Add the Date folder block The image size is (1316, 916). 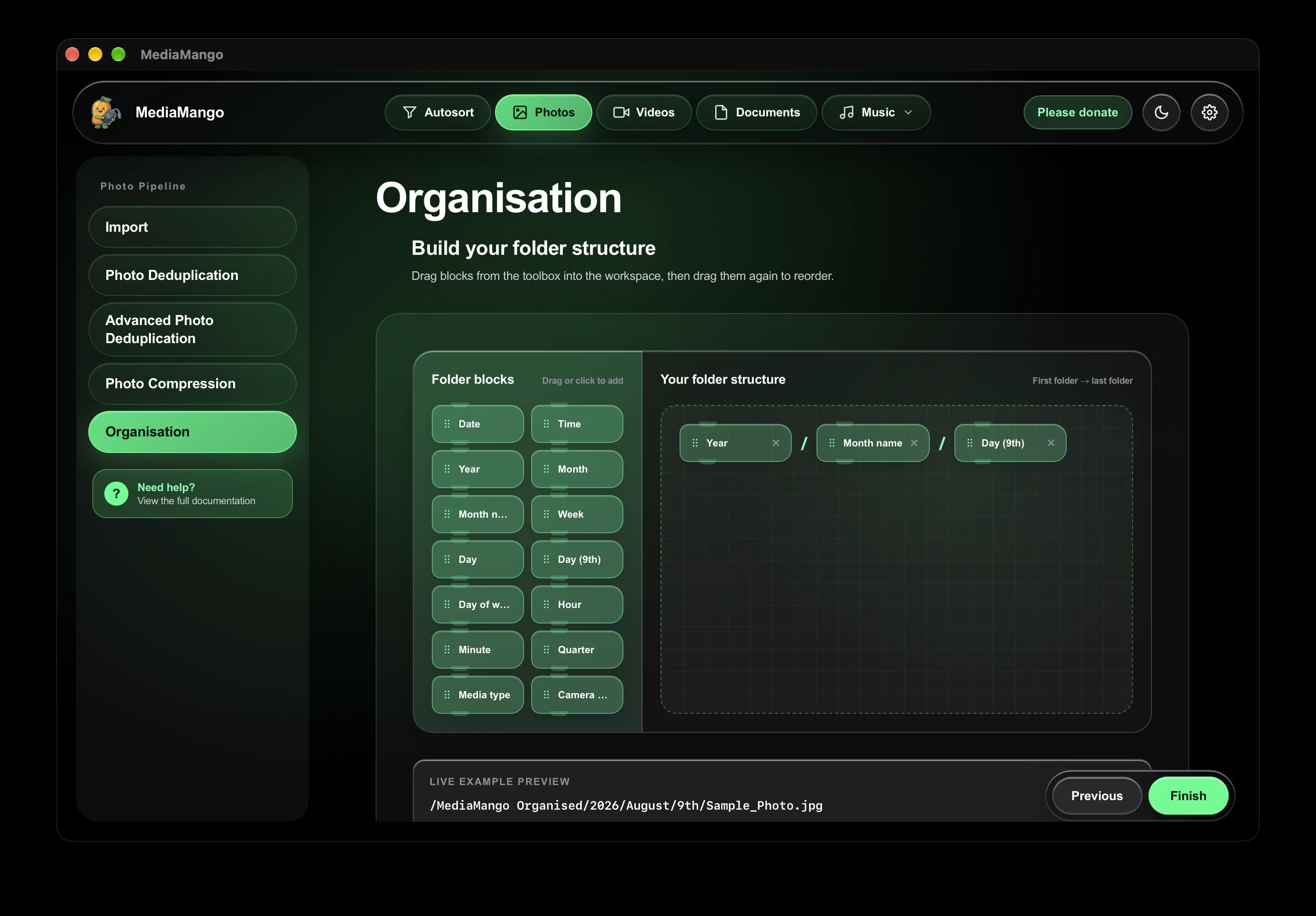[477, 423]
